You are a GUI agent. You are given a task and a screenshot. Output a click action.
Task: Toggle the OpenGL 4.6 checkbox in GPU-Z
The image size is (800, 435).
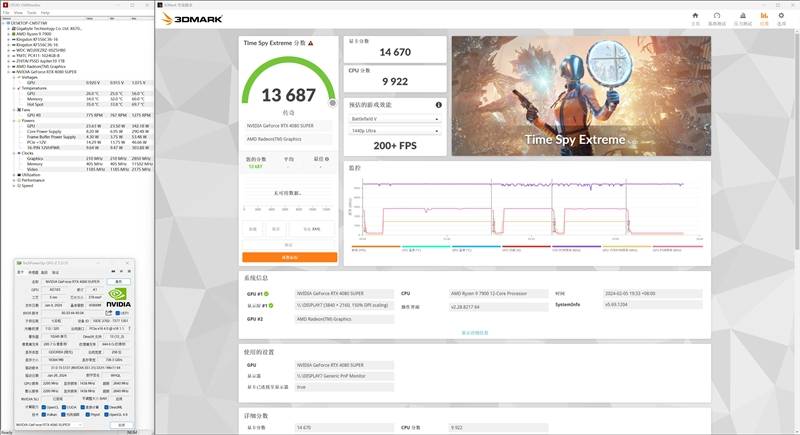tap(106, 415)
